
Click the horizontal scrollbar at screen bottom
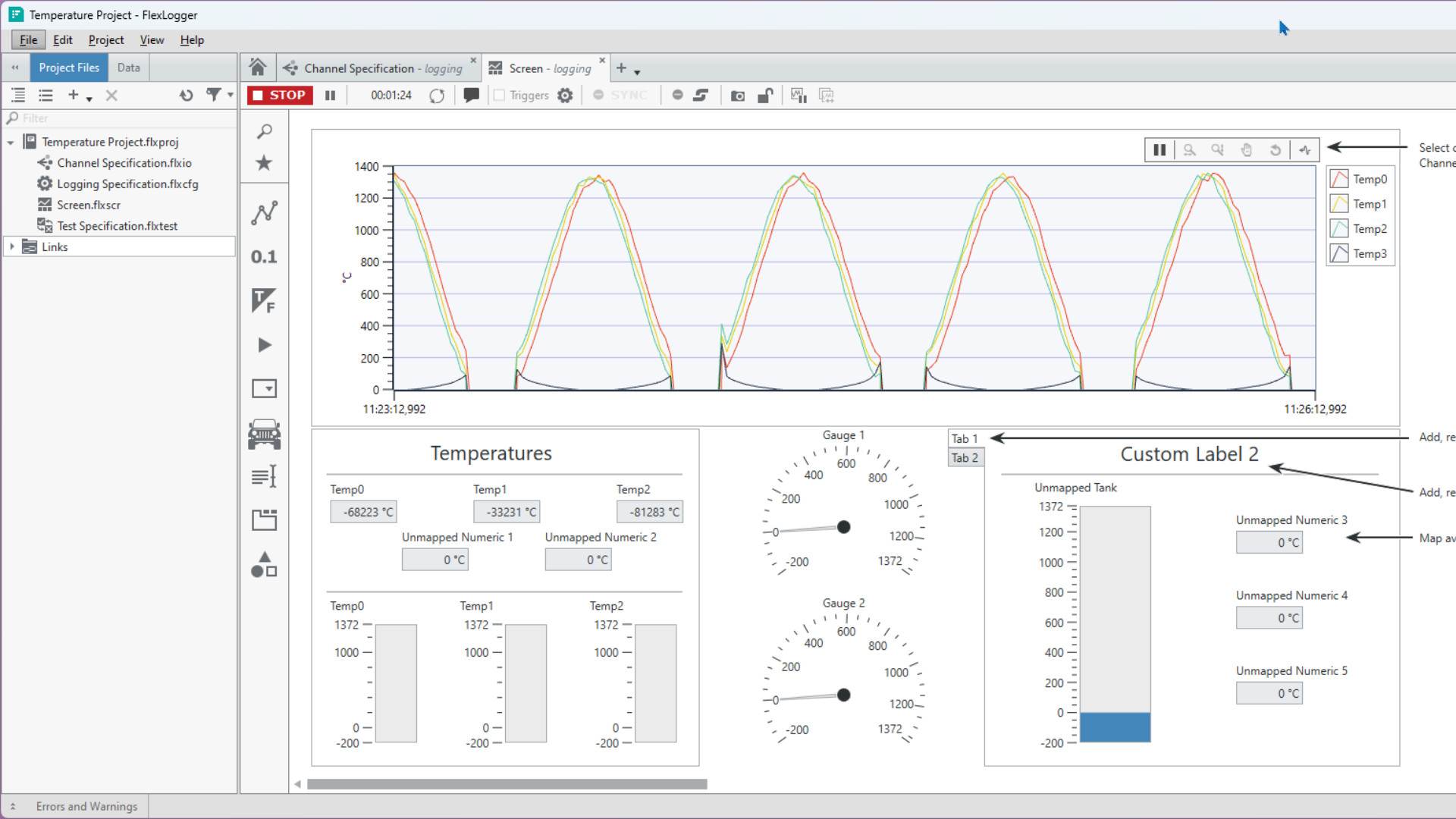pos(507,784)
